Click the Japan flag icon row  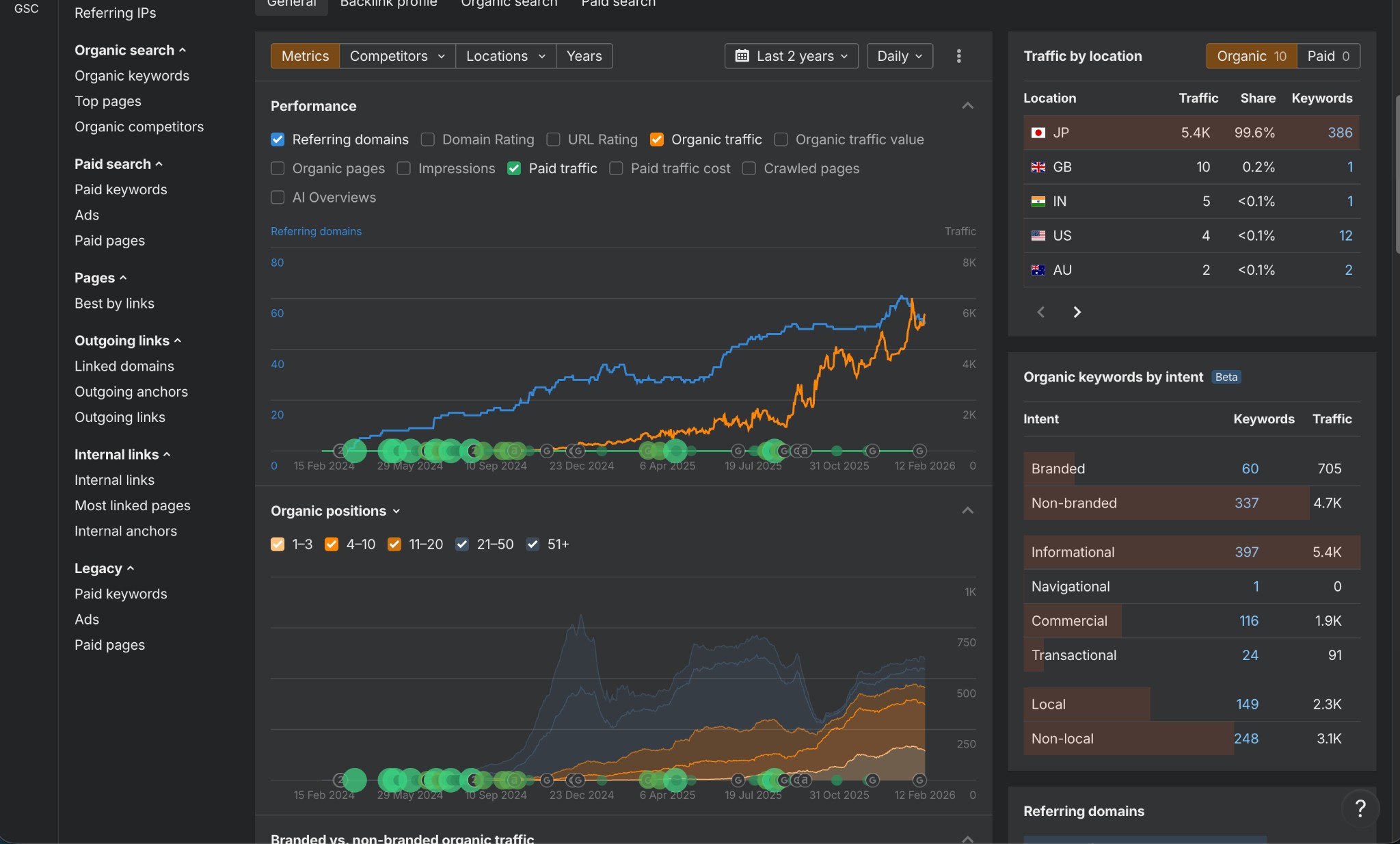coord(1038,133)
